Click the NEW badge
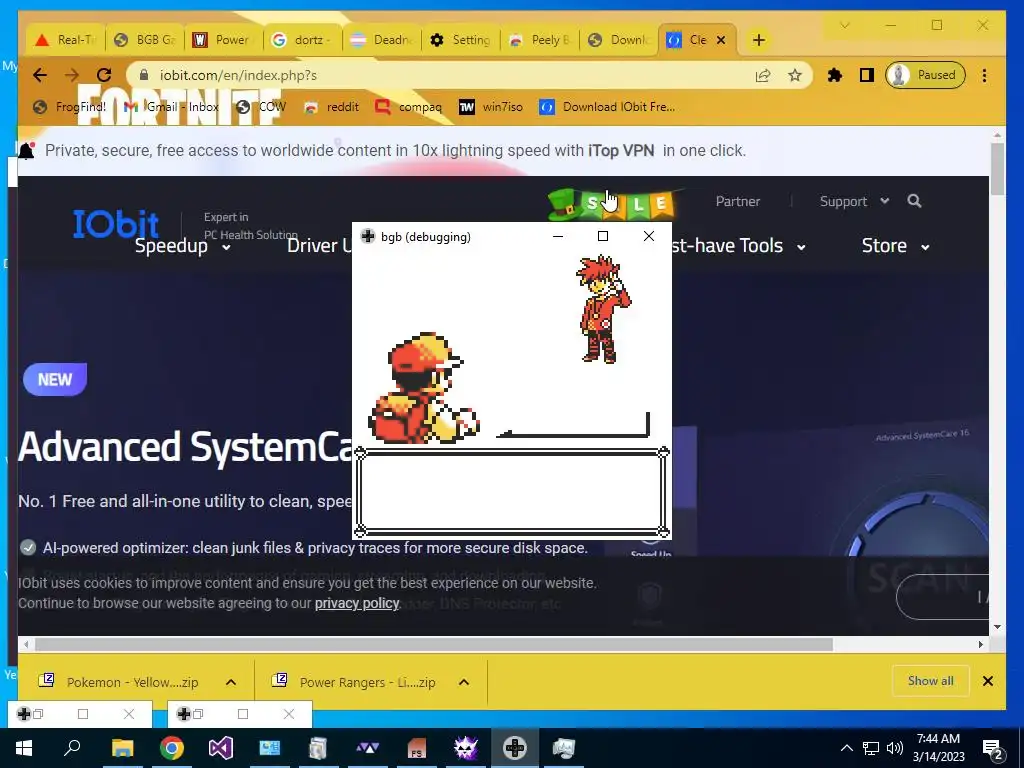 click(55, 379)
